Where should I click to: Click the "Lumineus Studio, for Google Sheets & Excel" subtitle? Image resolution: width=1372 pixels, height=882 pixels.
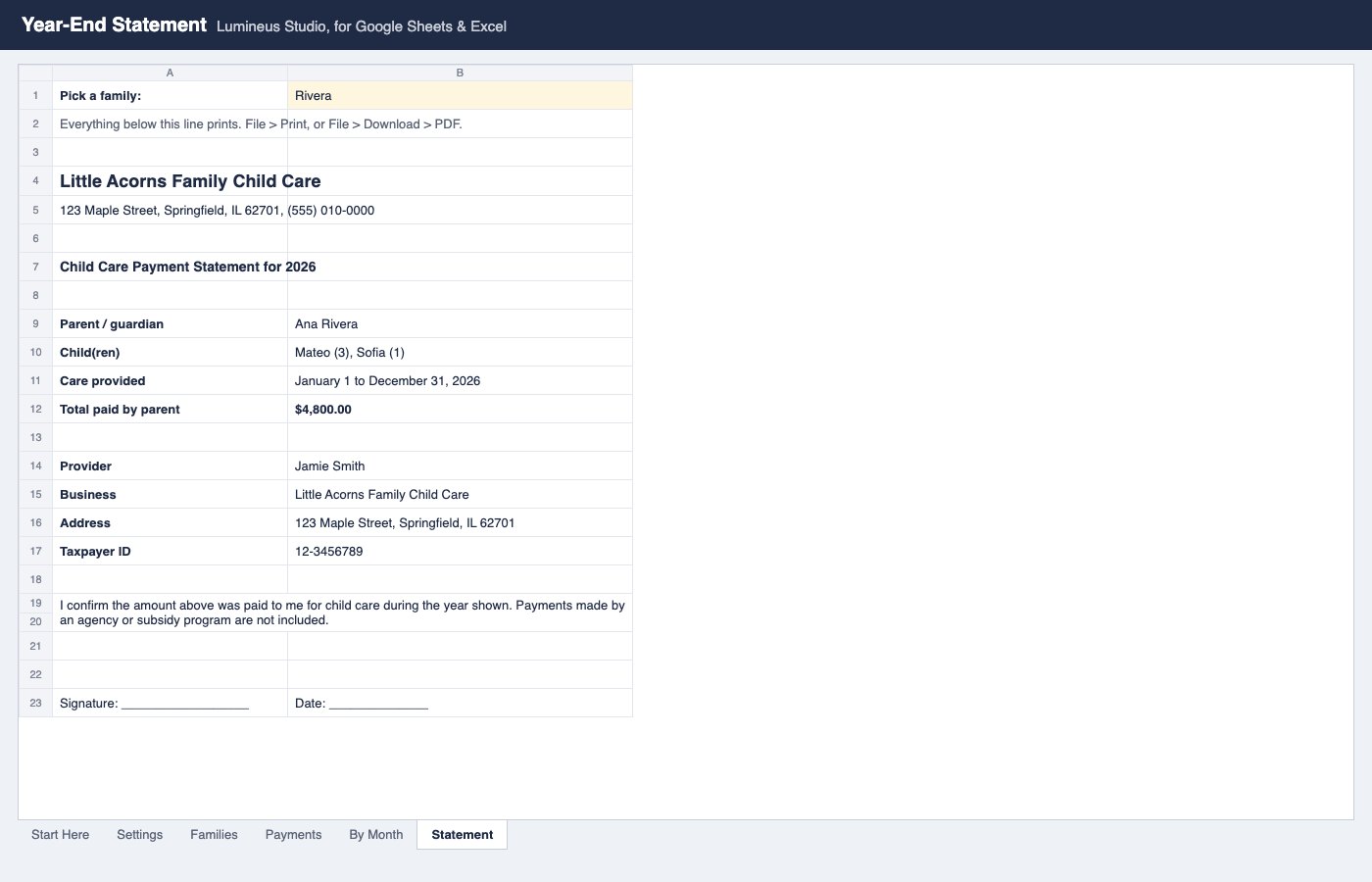coord(362,26)
